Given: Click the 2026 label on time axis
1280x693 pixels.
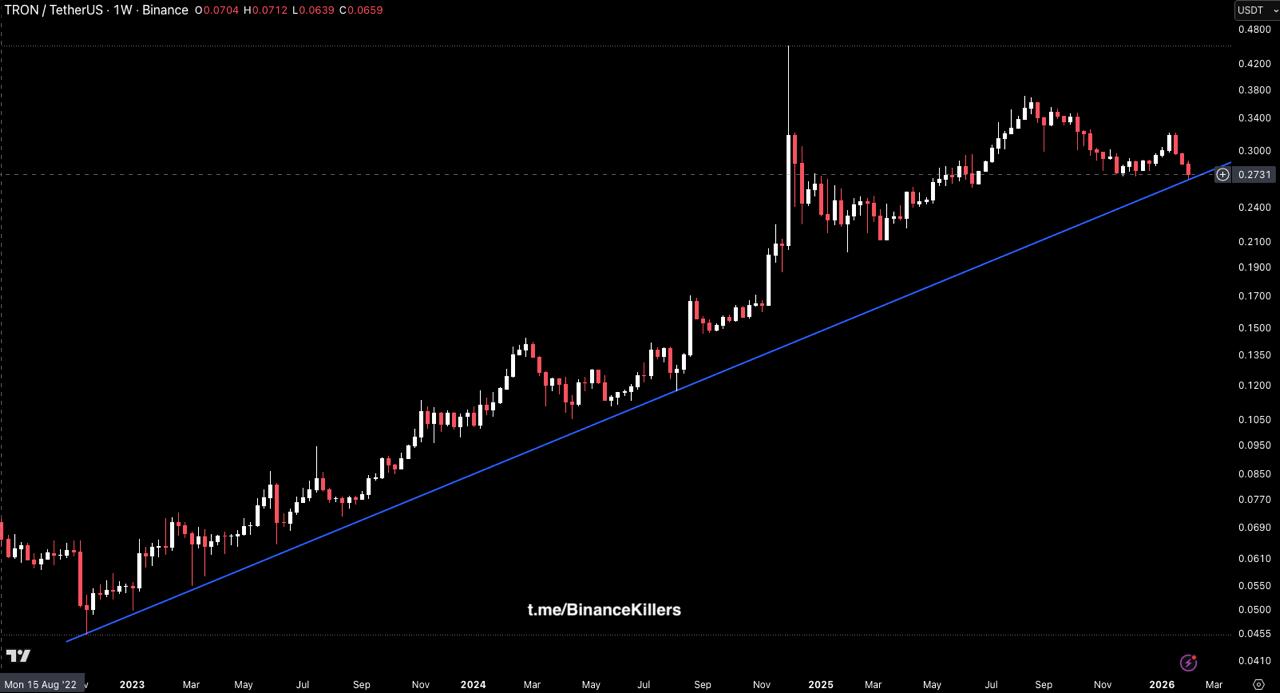Looking at the screenshot, I should [1161, 685].
